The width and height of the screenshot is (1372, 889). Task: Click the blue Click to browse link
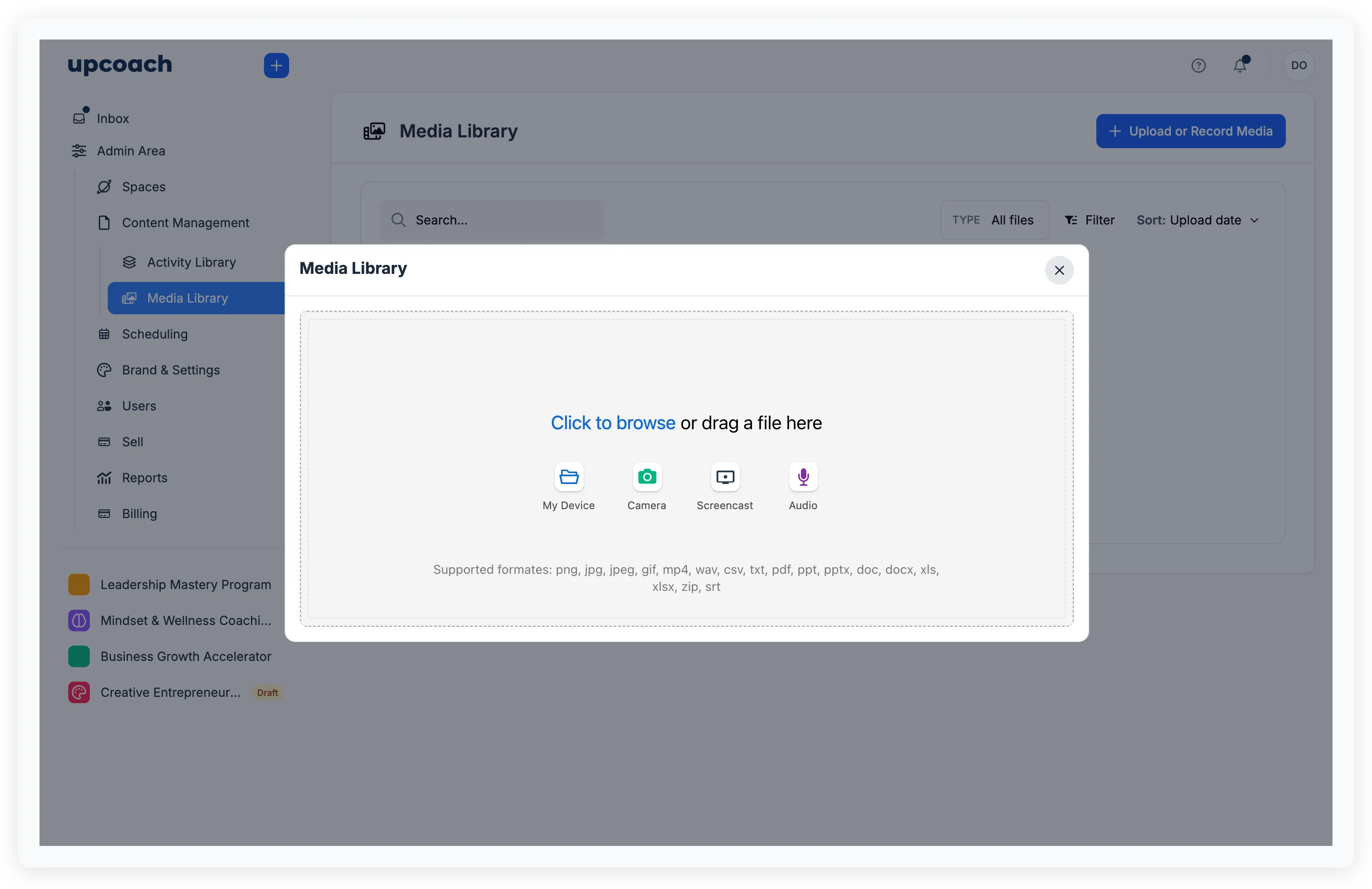coord(612,422)
